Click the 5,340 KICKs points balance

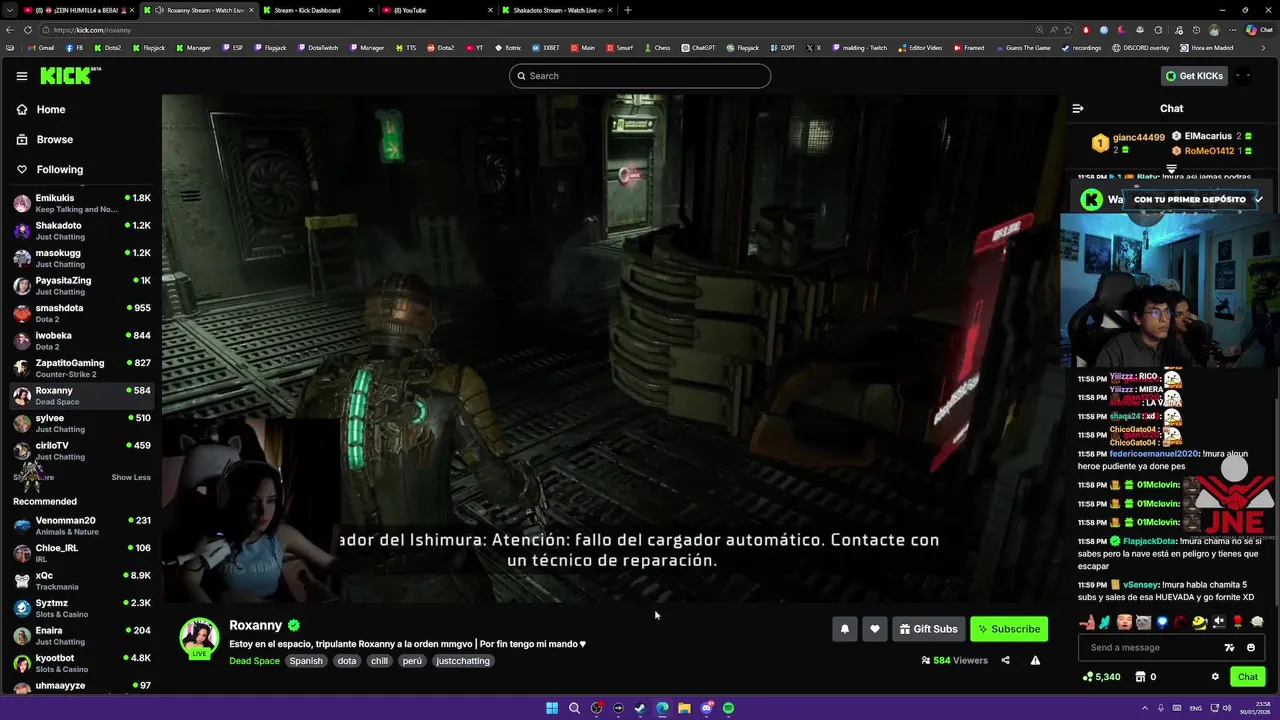click(1101, 677)
